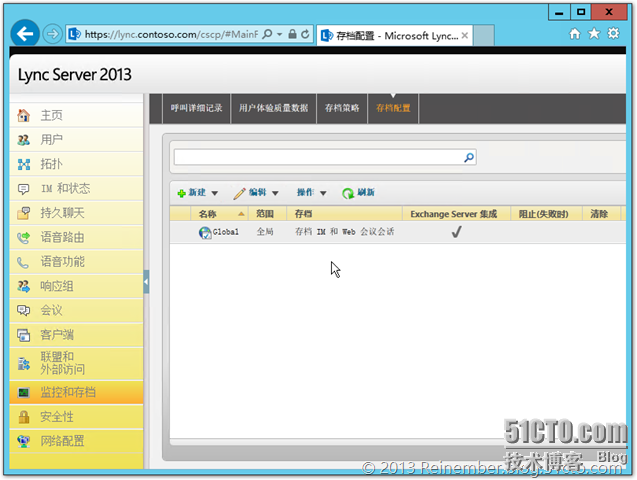Collapse the left navigation pane splitter
The image size is (637, 480).
pyautogui.click(x=146, y=283)
